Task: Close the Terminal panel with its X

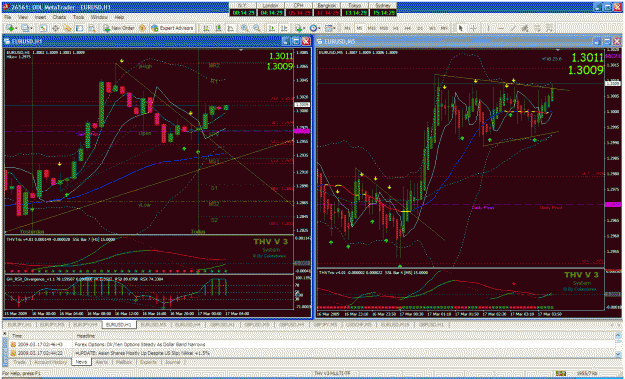Action: (x=5, y=334)
